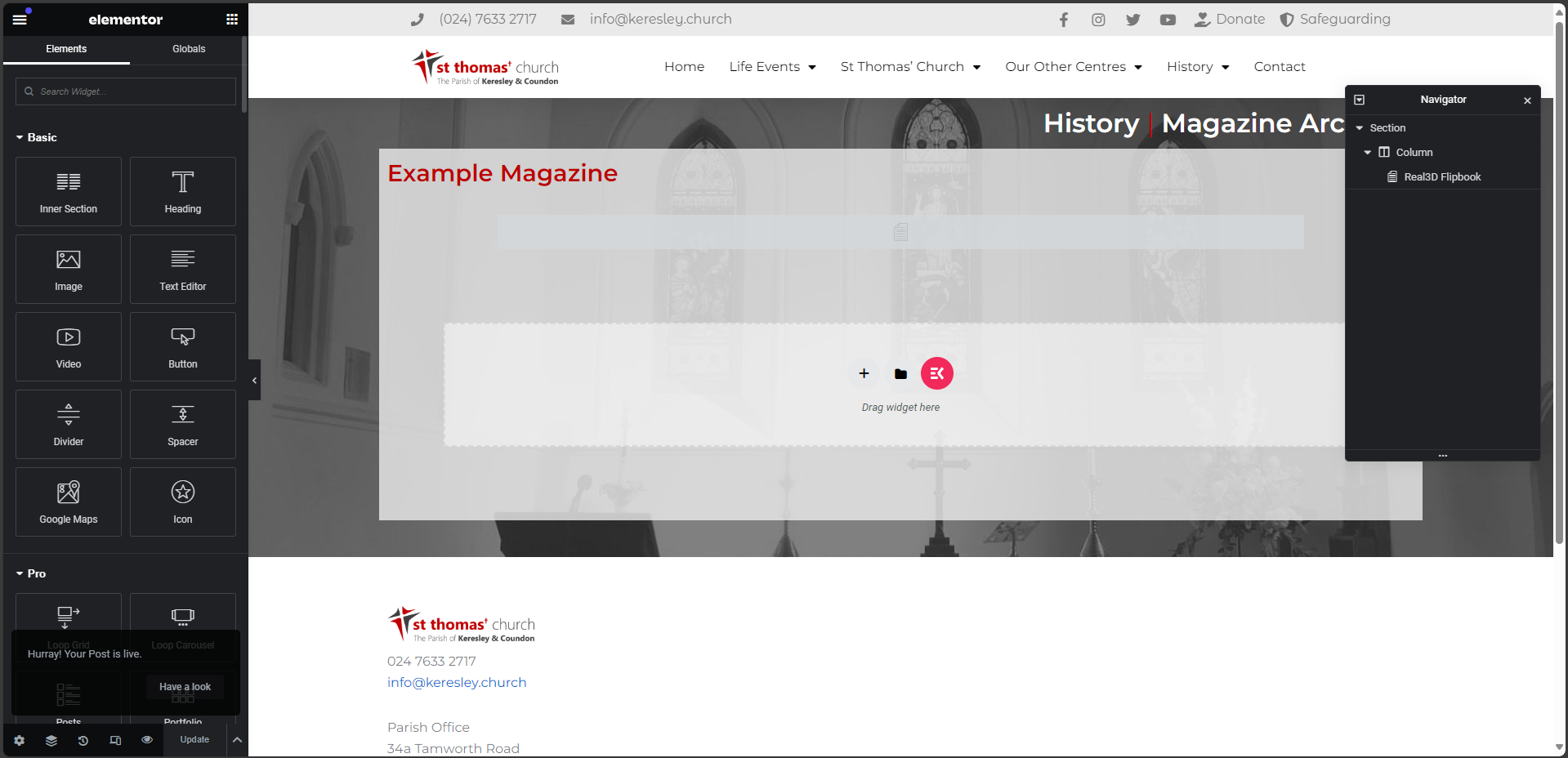Open Navigator layers icon in footer
The height and width of the screenshot is (758, 1568).
51,740
